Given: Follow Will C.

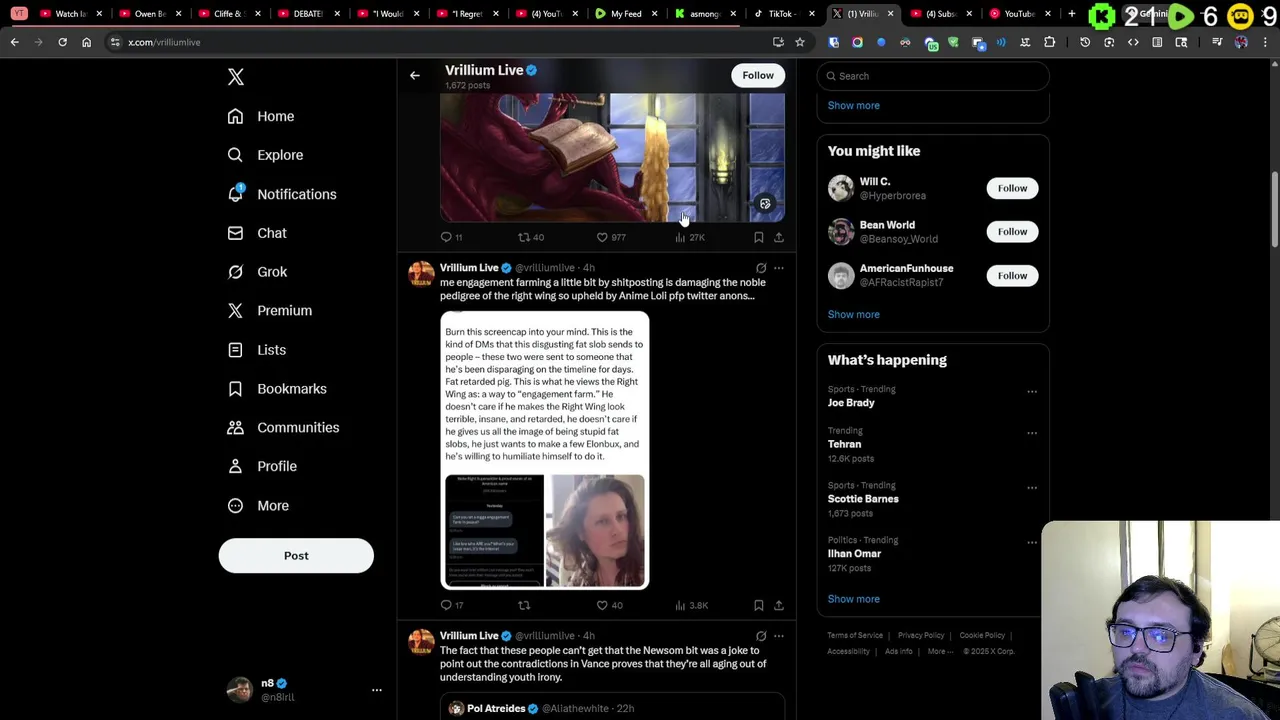Looking at the screenshot, I should point(1012,188).
